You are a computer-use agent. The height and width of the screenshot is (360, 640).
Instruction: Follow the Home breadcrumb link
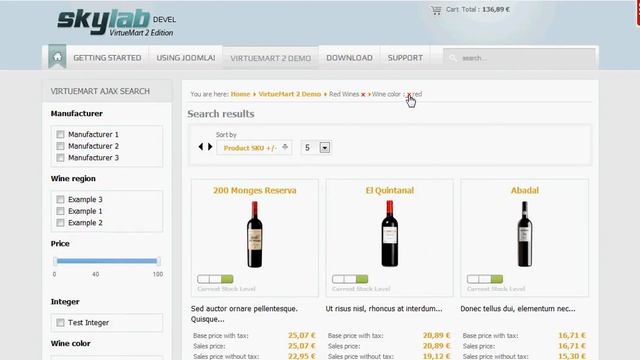pos(240,94)
